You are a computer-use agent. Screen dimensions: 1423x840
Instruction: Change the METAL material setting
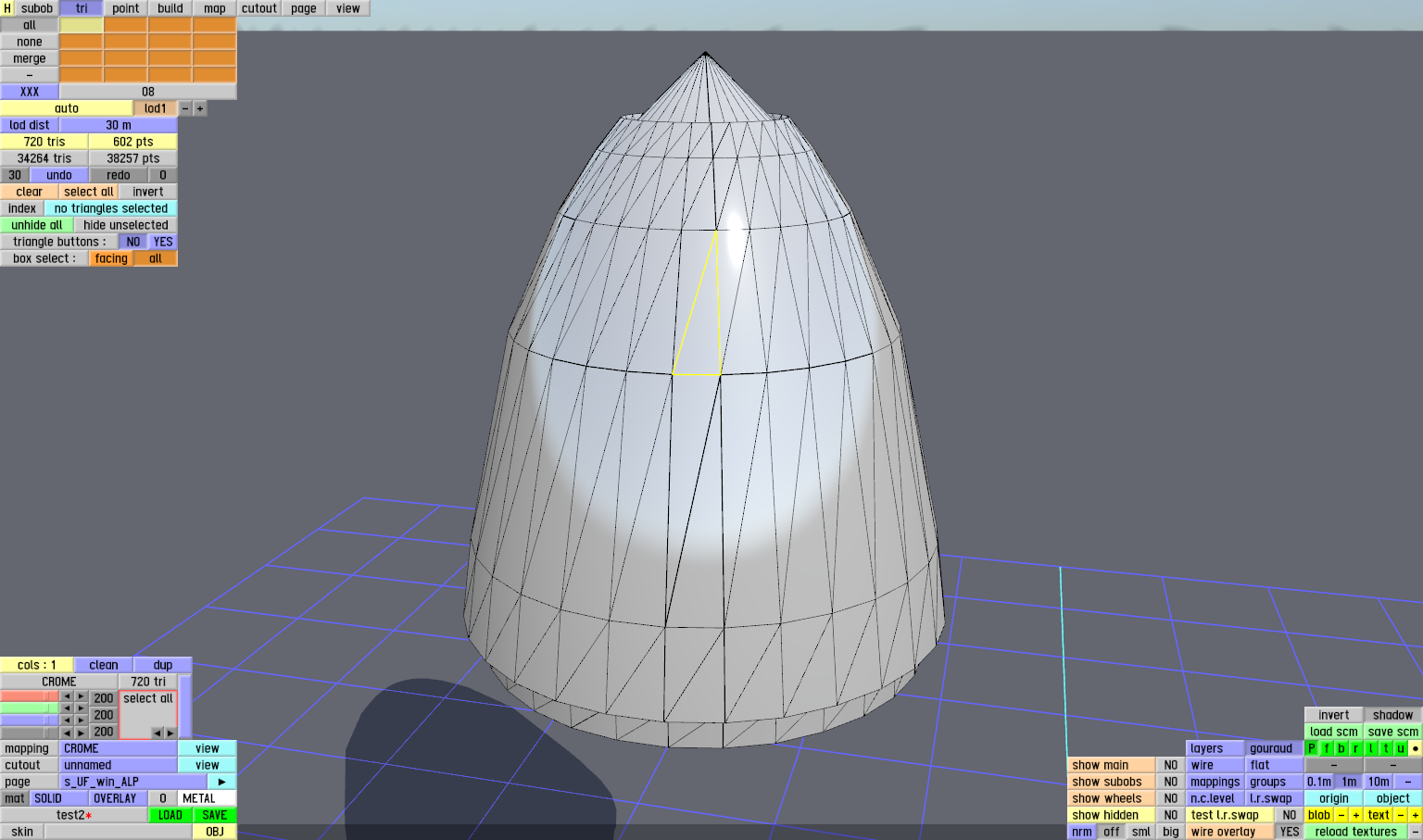click(208, 798)
